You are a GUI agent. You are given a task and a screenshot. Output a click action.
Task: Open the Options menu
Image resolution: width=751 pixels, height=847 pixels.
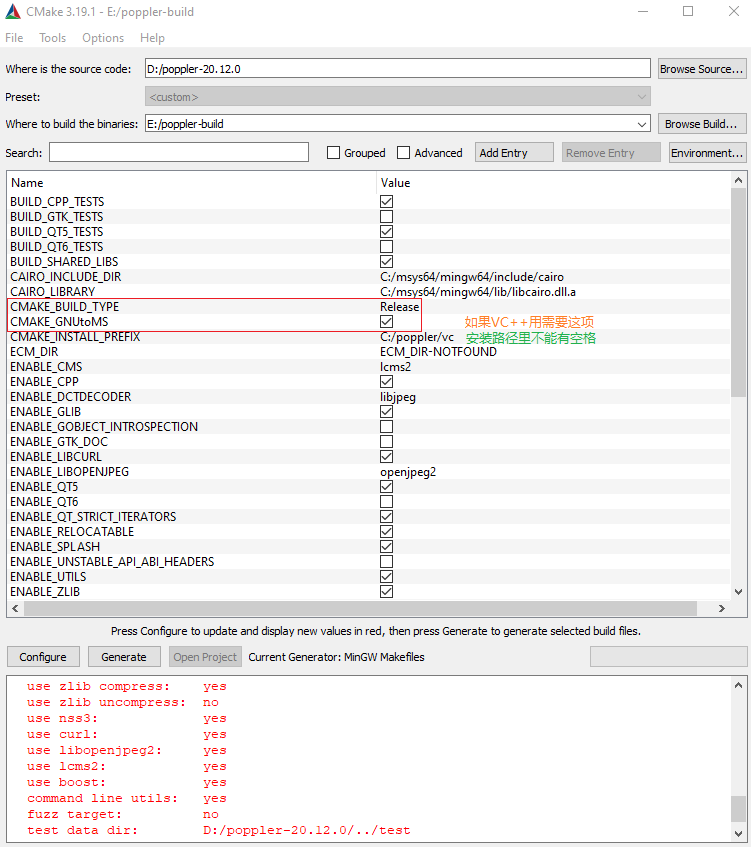point(103,38)
